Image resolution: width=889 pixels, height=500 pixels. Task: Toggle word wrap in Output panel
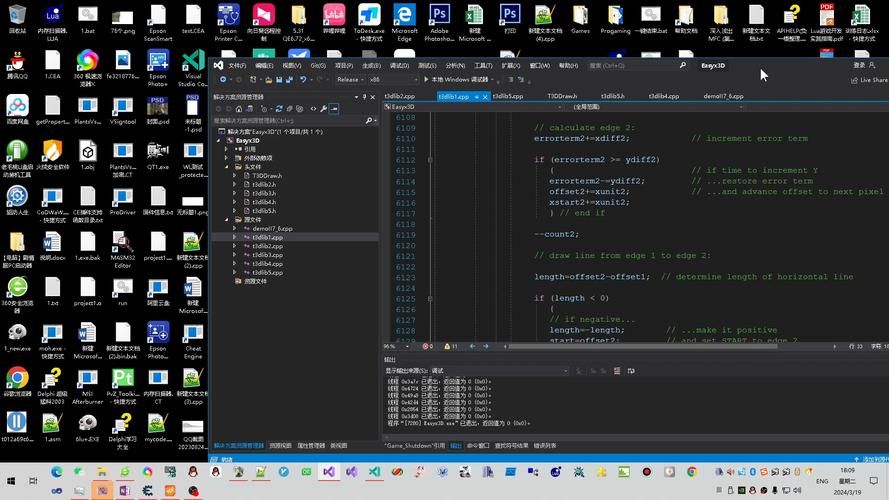(x=631, y=371)
